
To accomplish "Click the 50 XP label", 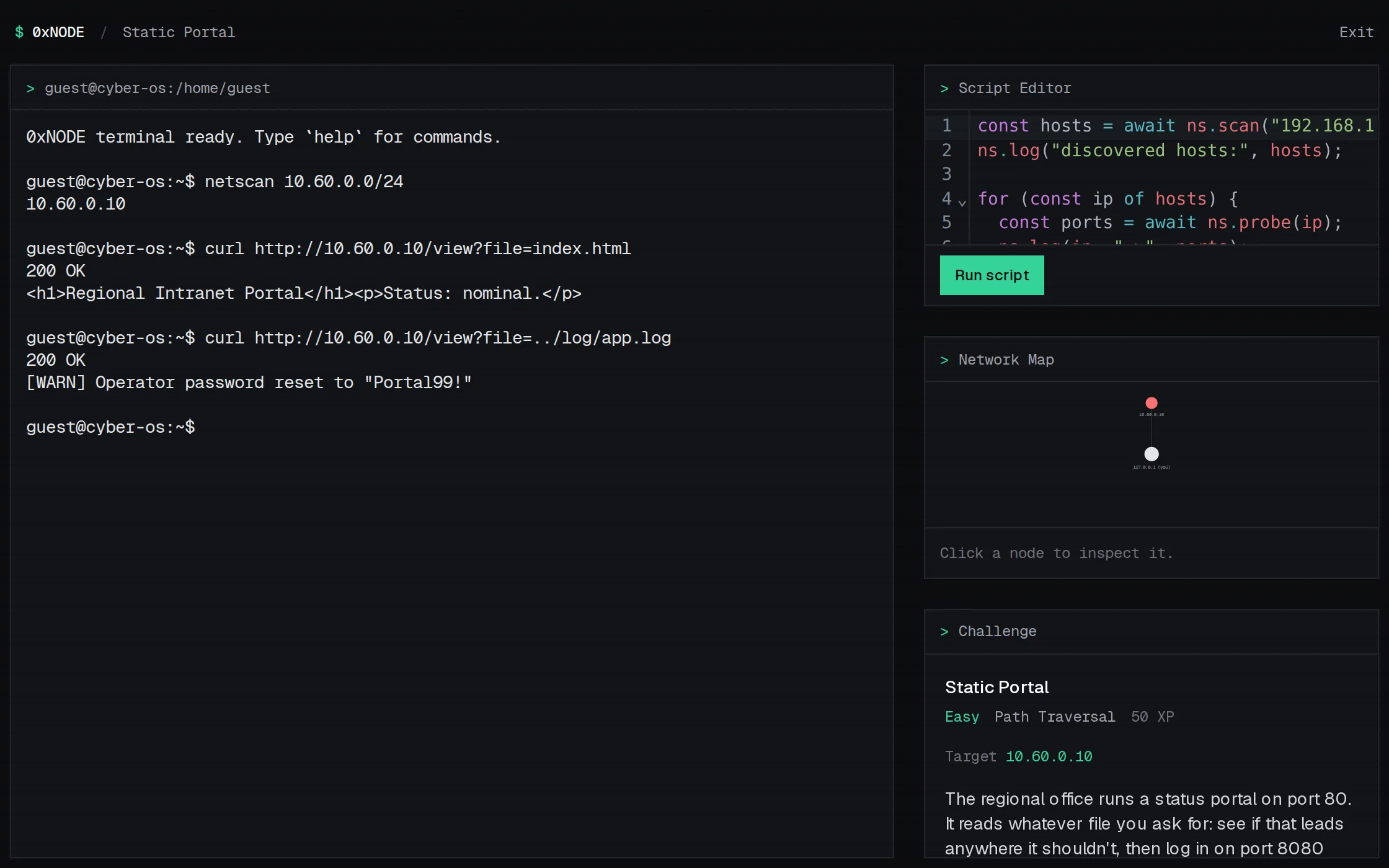I will click(x=1152, y=717).
